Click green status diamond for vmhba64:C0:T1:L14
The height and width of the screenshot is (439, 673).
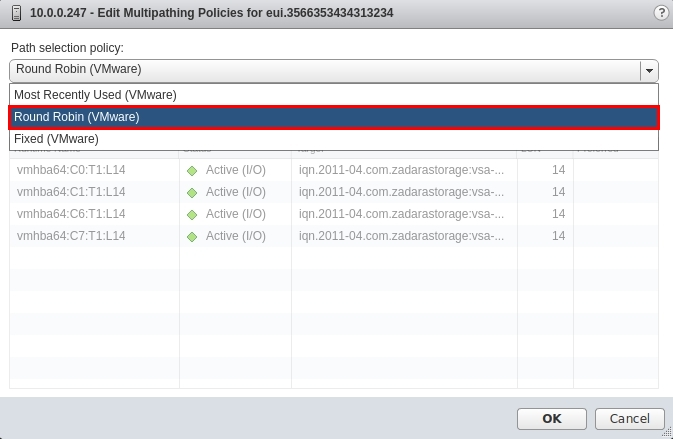[192, 170]
